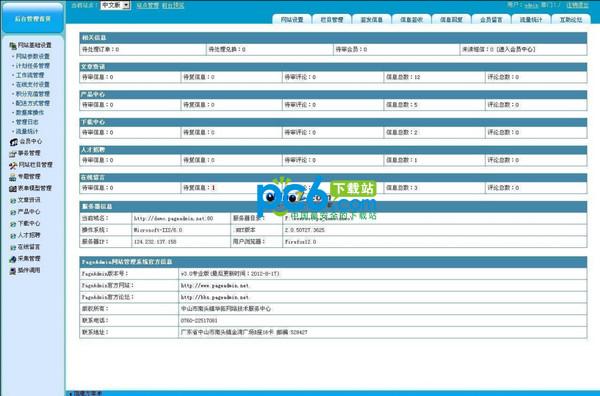Click the domain http://demo.pageadmin.net:80

[x=173, y=218]
